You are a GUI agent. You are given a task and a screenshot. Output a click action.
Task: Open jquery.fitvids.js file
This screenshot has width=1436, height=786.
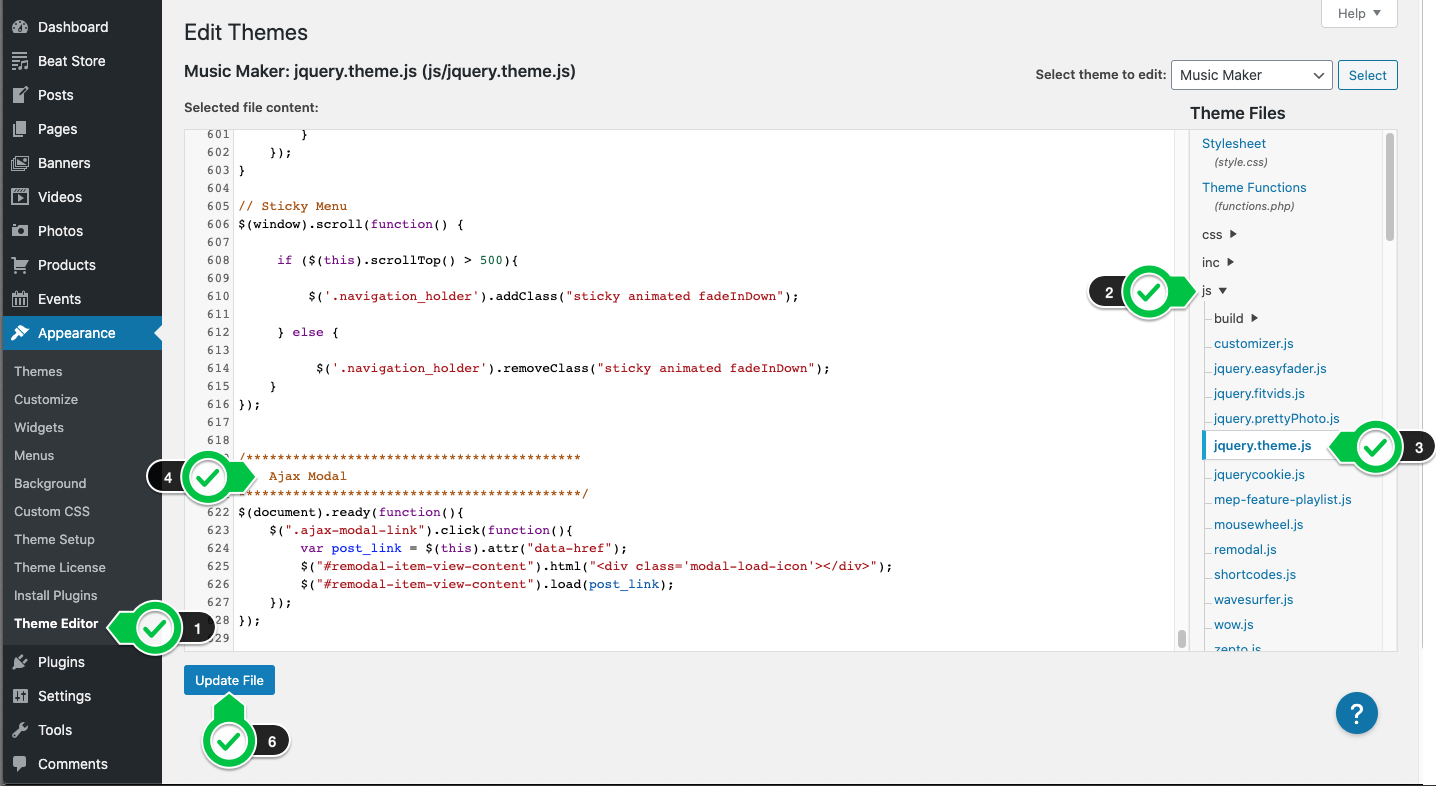point(1259,393)
